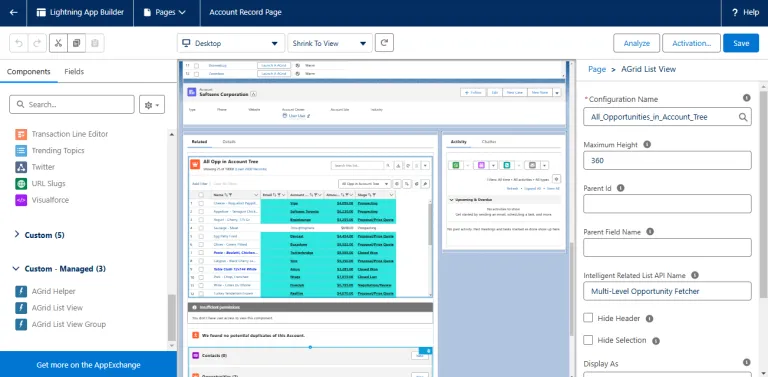Open the Shrink To View dropdown

pos(330,43)
